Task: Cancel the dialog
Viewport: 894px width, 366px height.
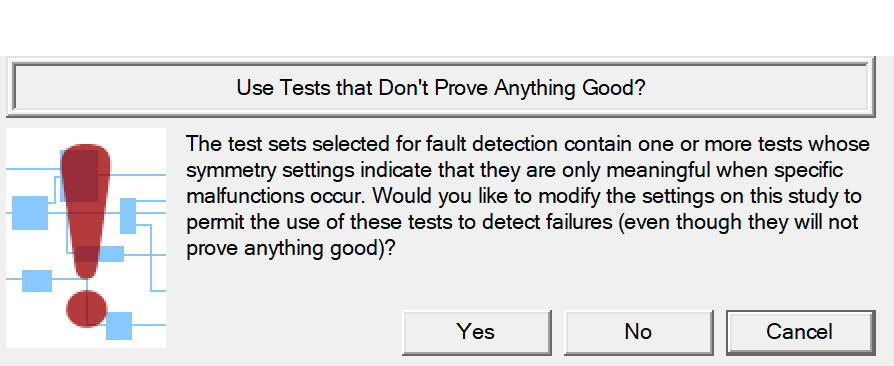Action: pos(800,332)
